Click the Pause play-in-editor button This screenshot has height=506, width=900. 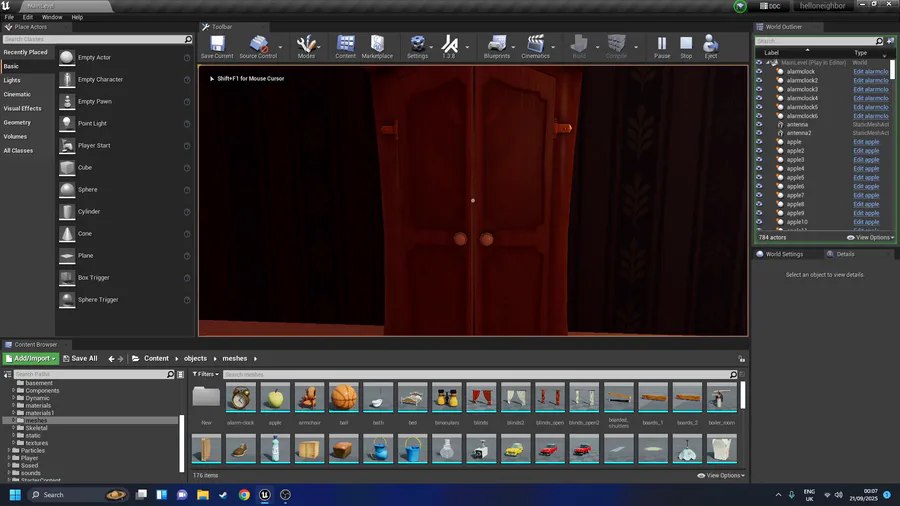tap(662, 46)
